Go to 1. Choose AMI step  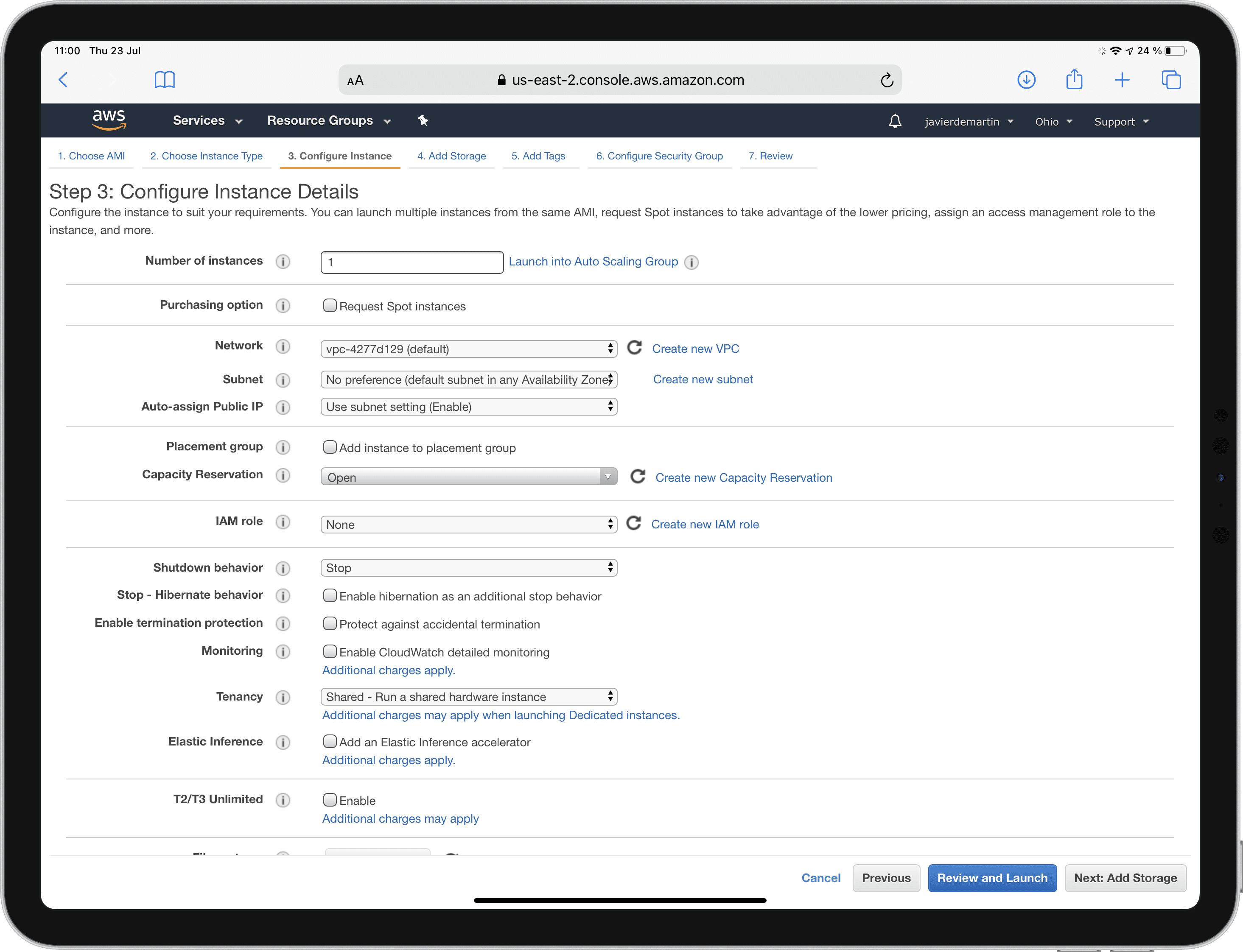91,156
